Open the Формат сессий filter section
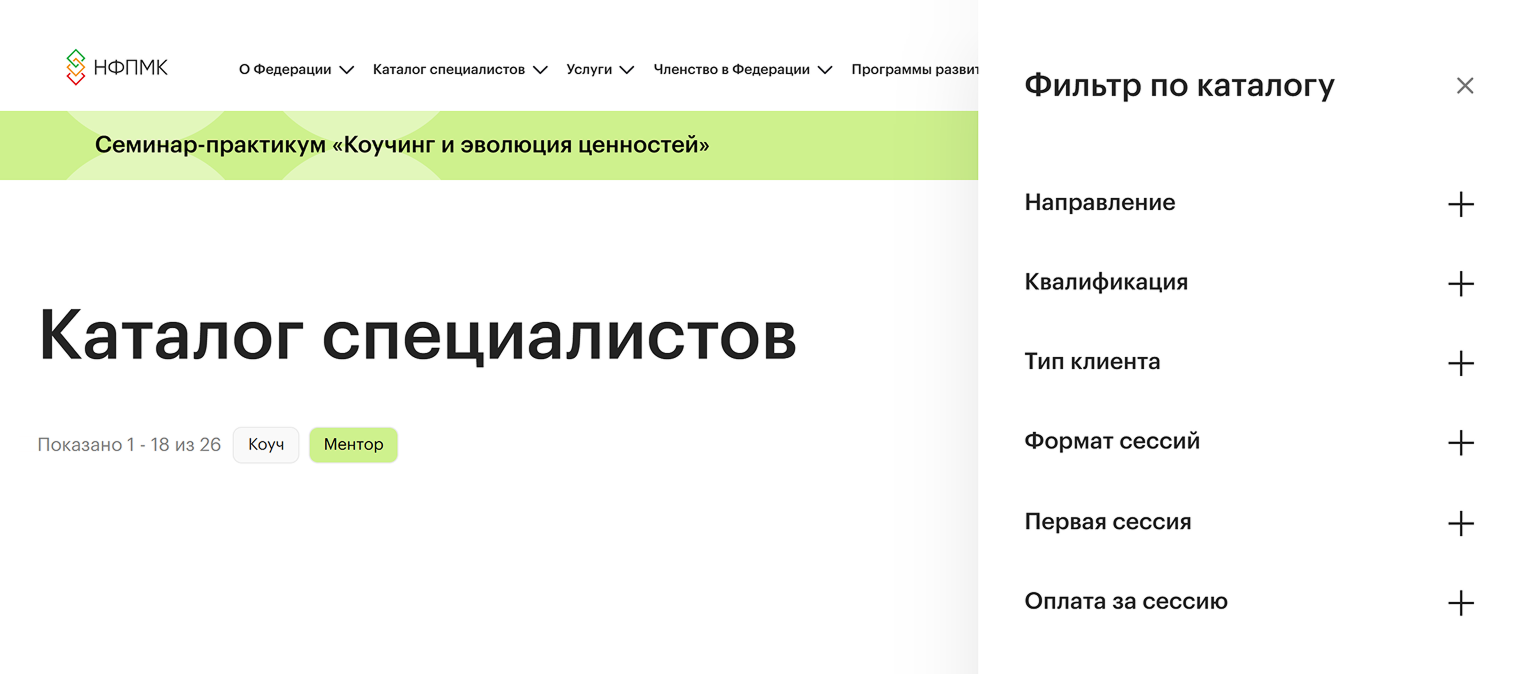 tap(1250, 442)
